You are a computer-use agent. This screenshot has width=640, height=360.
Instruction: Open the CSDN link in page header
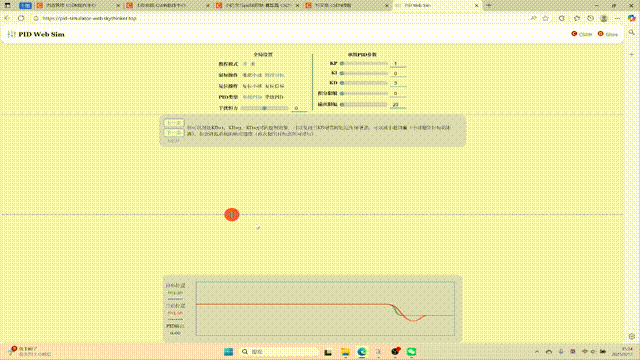582,34
